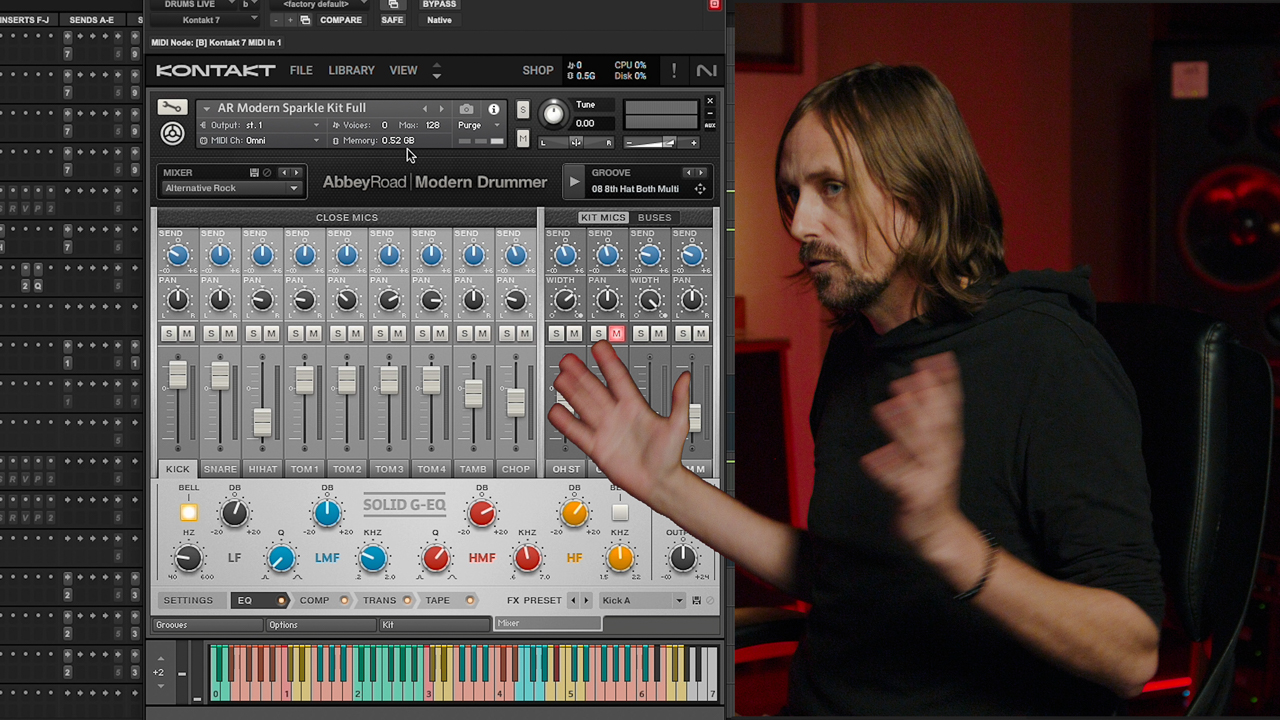Click the mixer preset reset icon
Image resolution: width=1280 pixels, height=720 pixels.
click(x=266, y=173)
